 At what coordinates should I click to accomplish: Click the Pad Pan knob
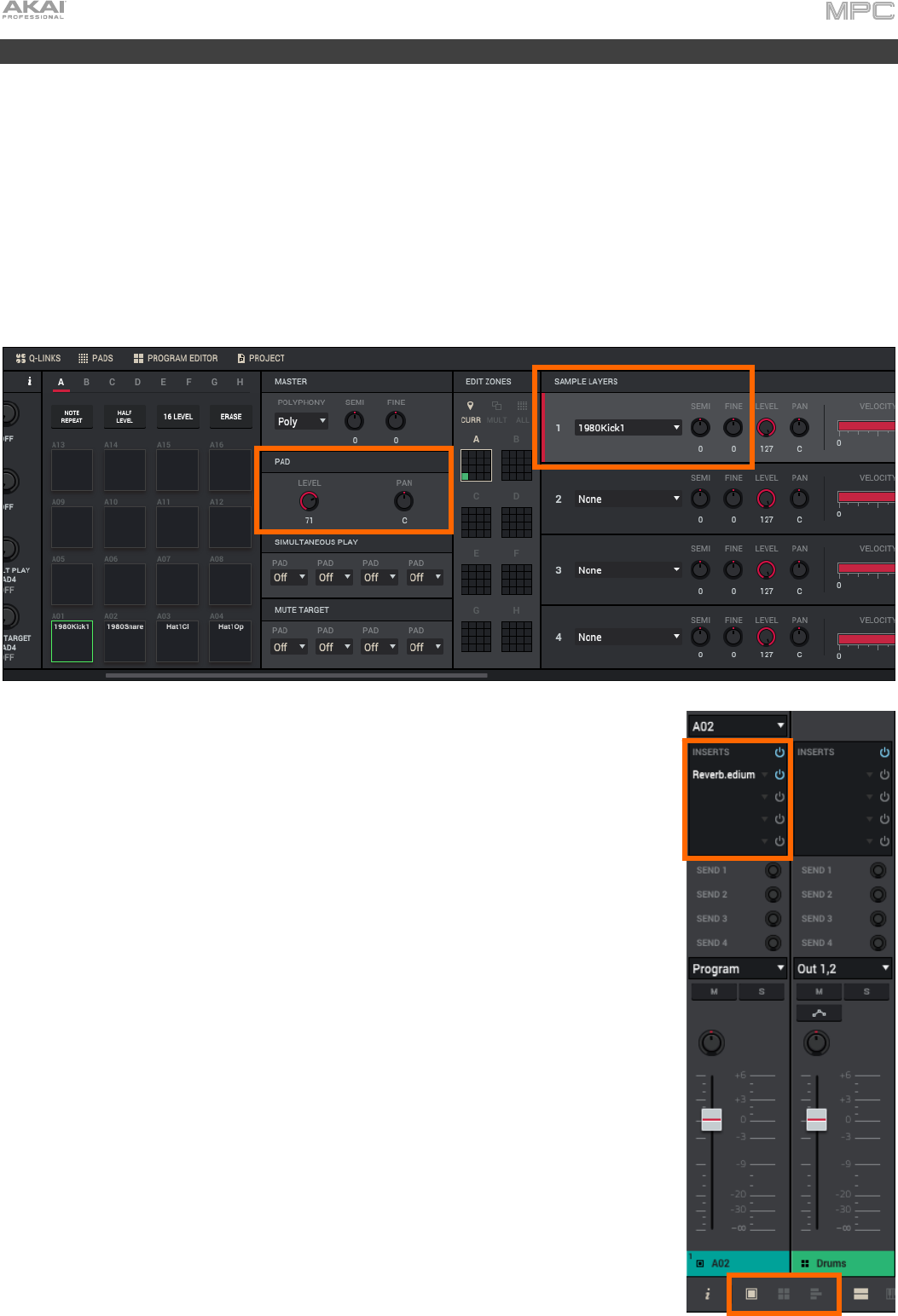404,501
